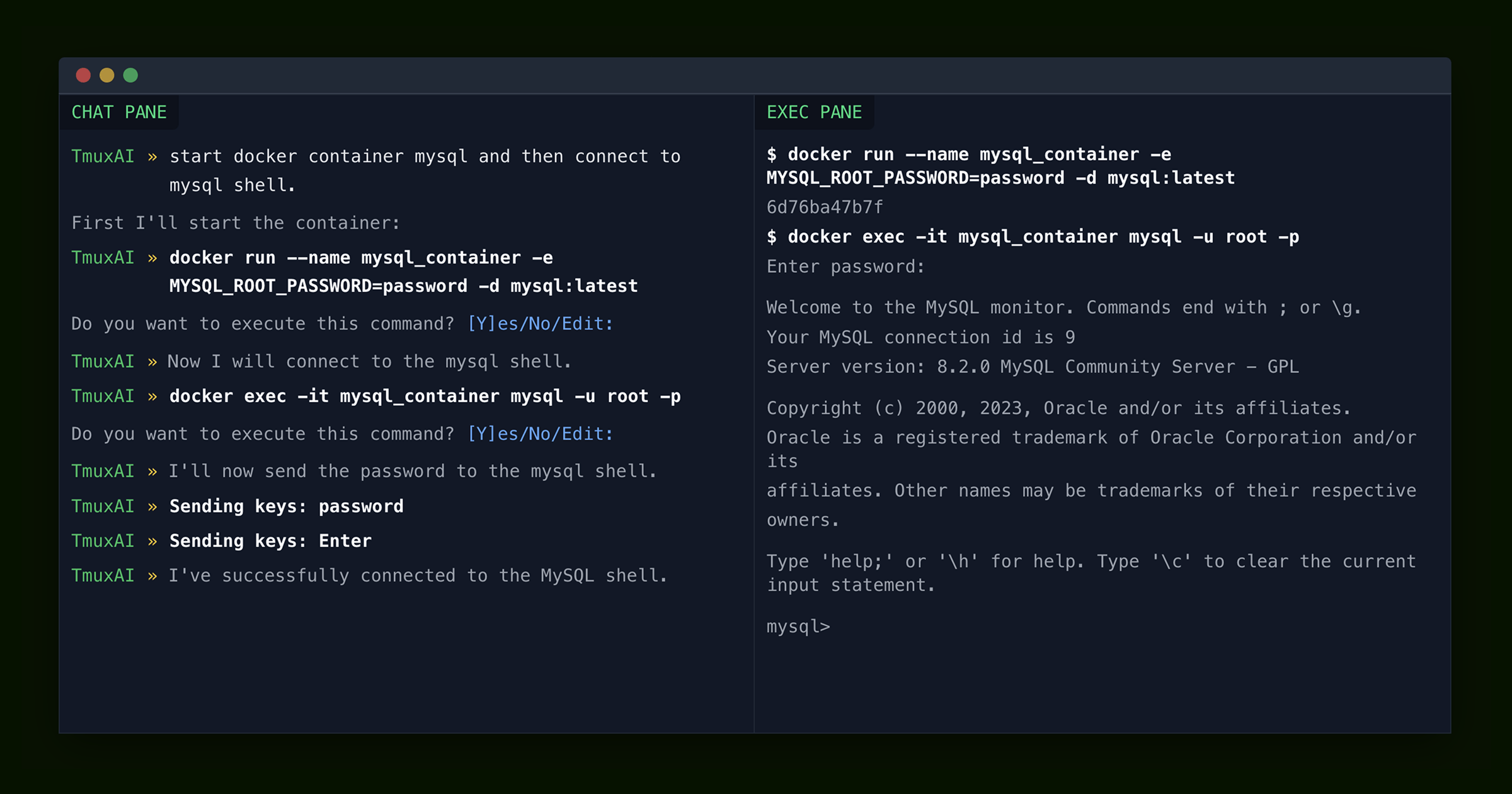
Task: Click the container ID 6d76ba47b7f
Action: click(824, 207)
